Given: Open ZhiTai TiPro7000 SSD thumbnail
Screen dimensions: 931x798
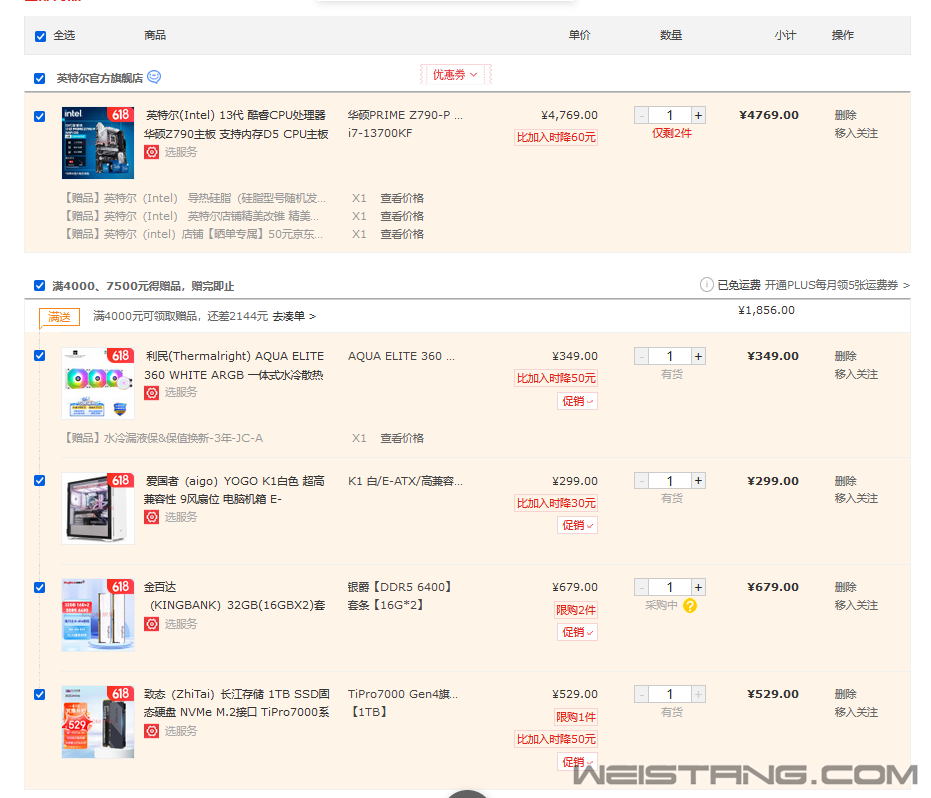Looking at the screenshot, I should [x=98, y=722].
